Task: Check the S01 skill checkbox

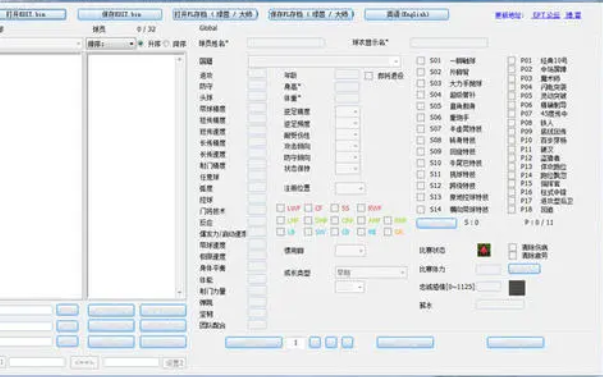Action: (421, 61)
